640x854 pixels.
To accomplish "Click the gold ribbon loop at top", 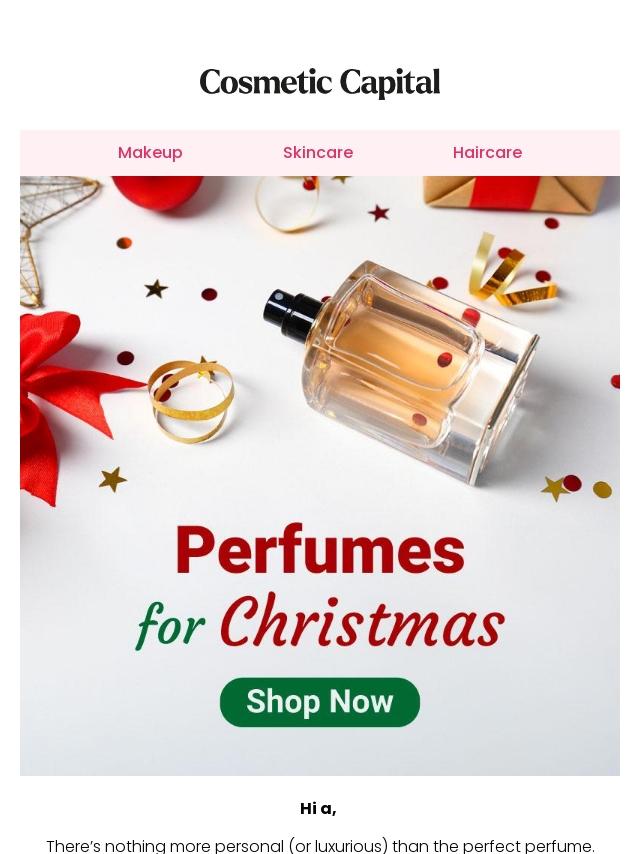I will [287, 203].
